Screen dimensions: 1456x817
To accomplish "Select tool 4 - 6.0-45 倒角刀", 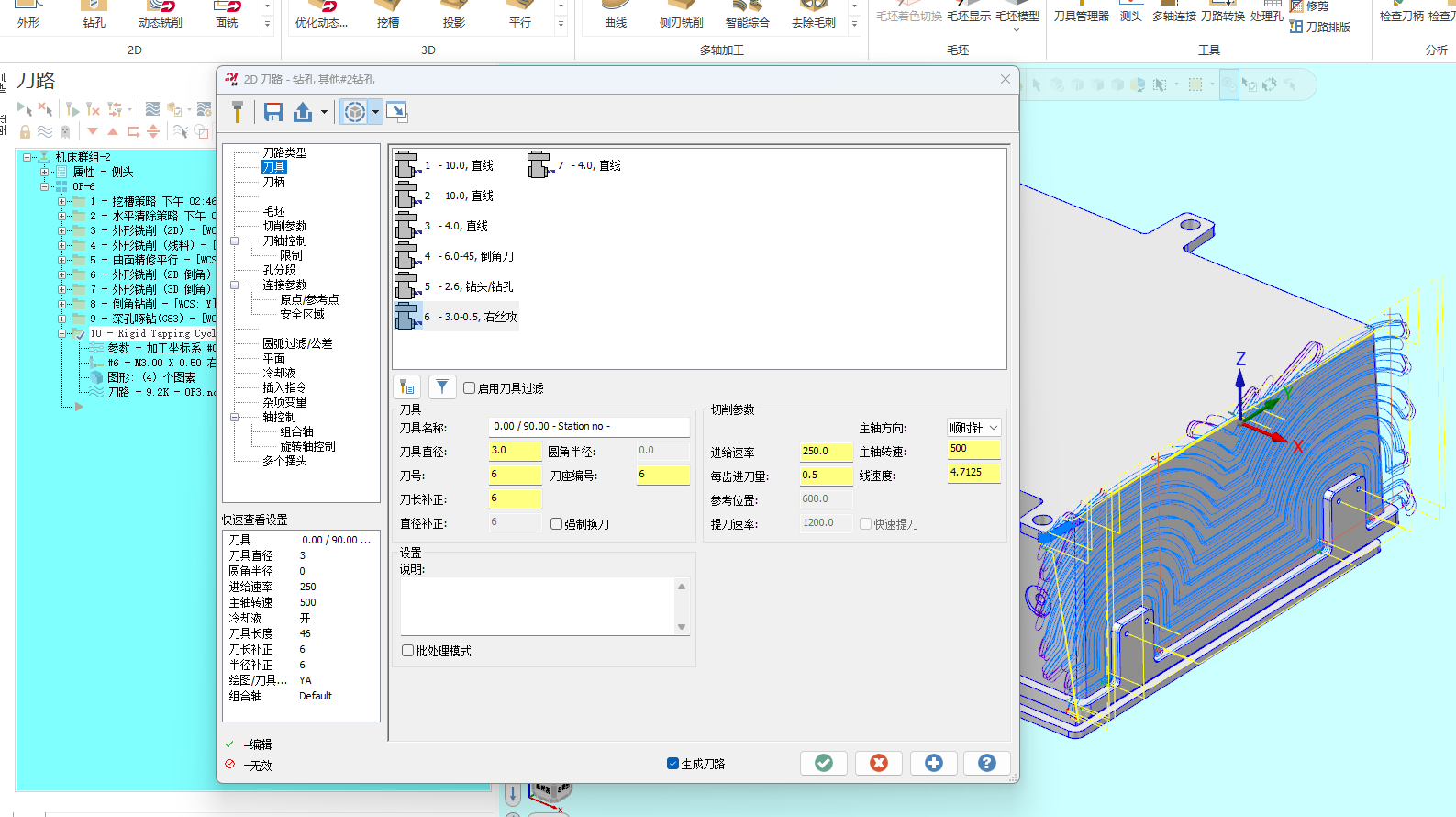I will (x=455, y=256).
